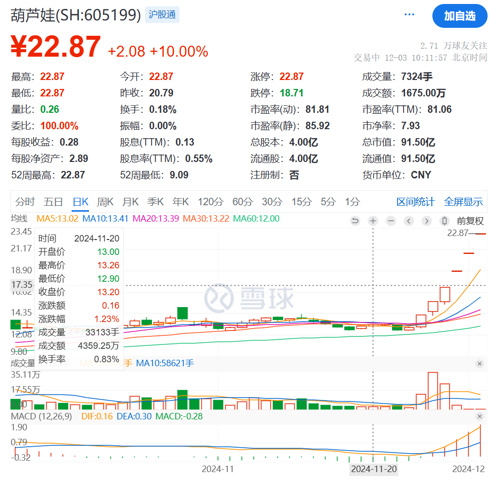Close the volume indicator panel
Screen dimensions: 500x482
(x=480, y=364)
